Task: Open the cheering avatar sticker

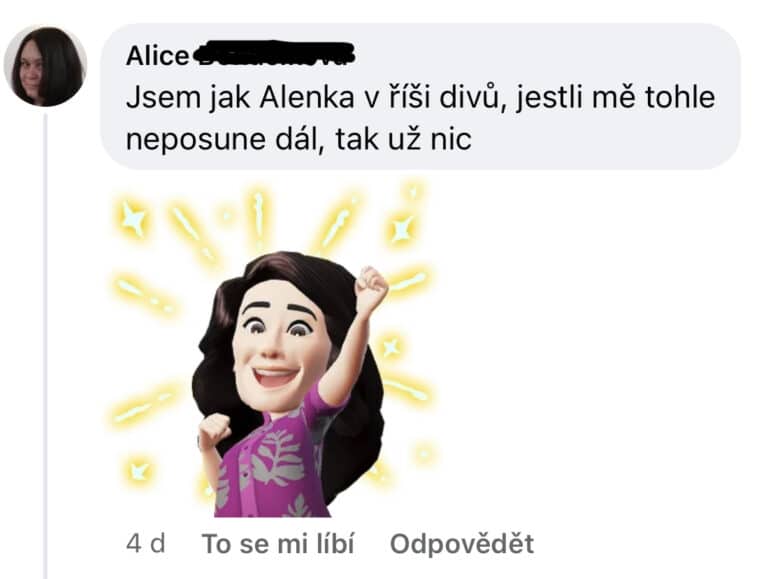Action: point(272,350)
